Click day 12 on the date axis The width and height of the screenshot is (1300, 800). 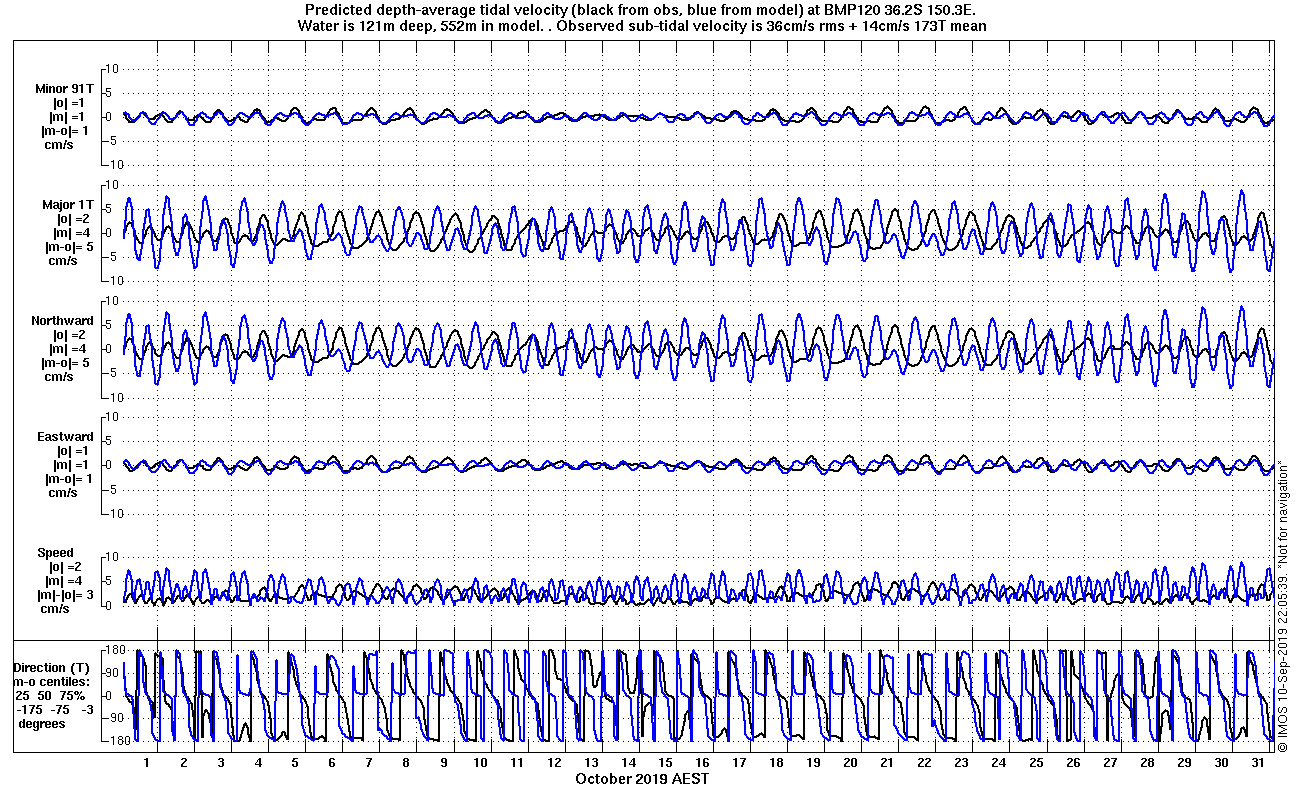[x=554, y=762]
